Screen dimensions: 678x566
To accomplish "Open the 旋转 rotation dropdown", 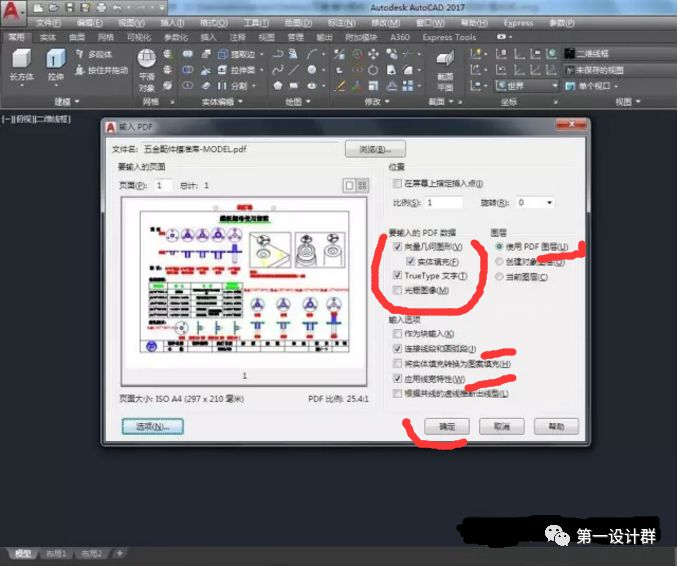I will point(535,203).
